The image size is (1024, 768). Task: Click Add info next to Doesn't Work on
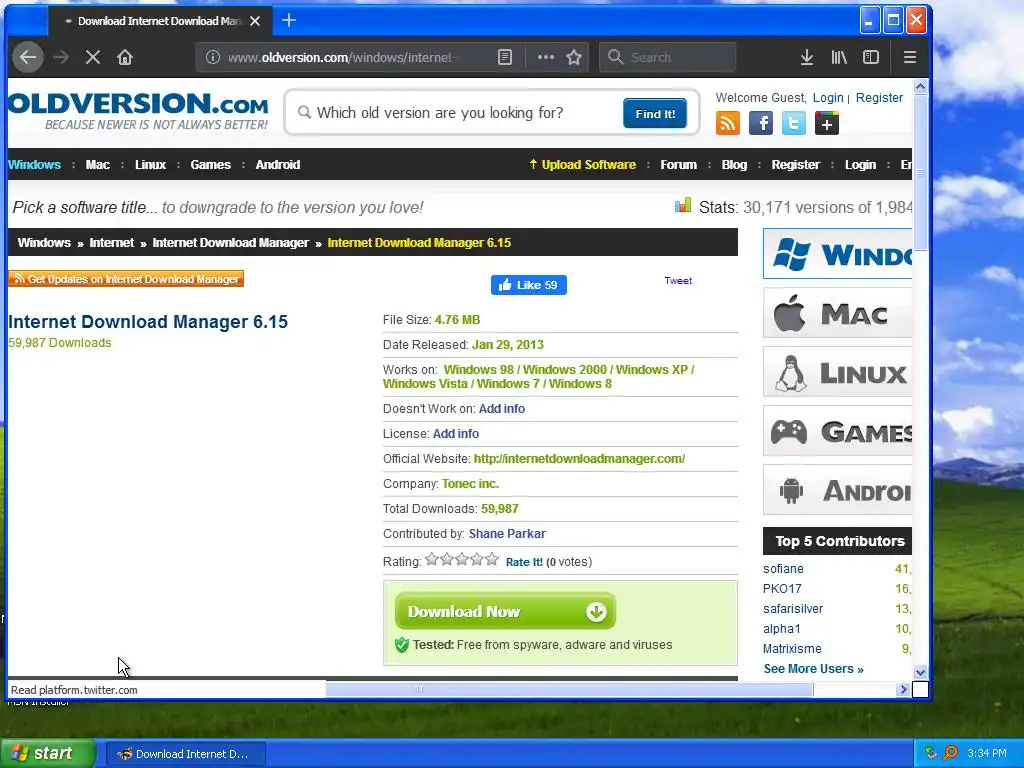point(502,409)
